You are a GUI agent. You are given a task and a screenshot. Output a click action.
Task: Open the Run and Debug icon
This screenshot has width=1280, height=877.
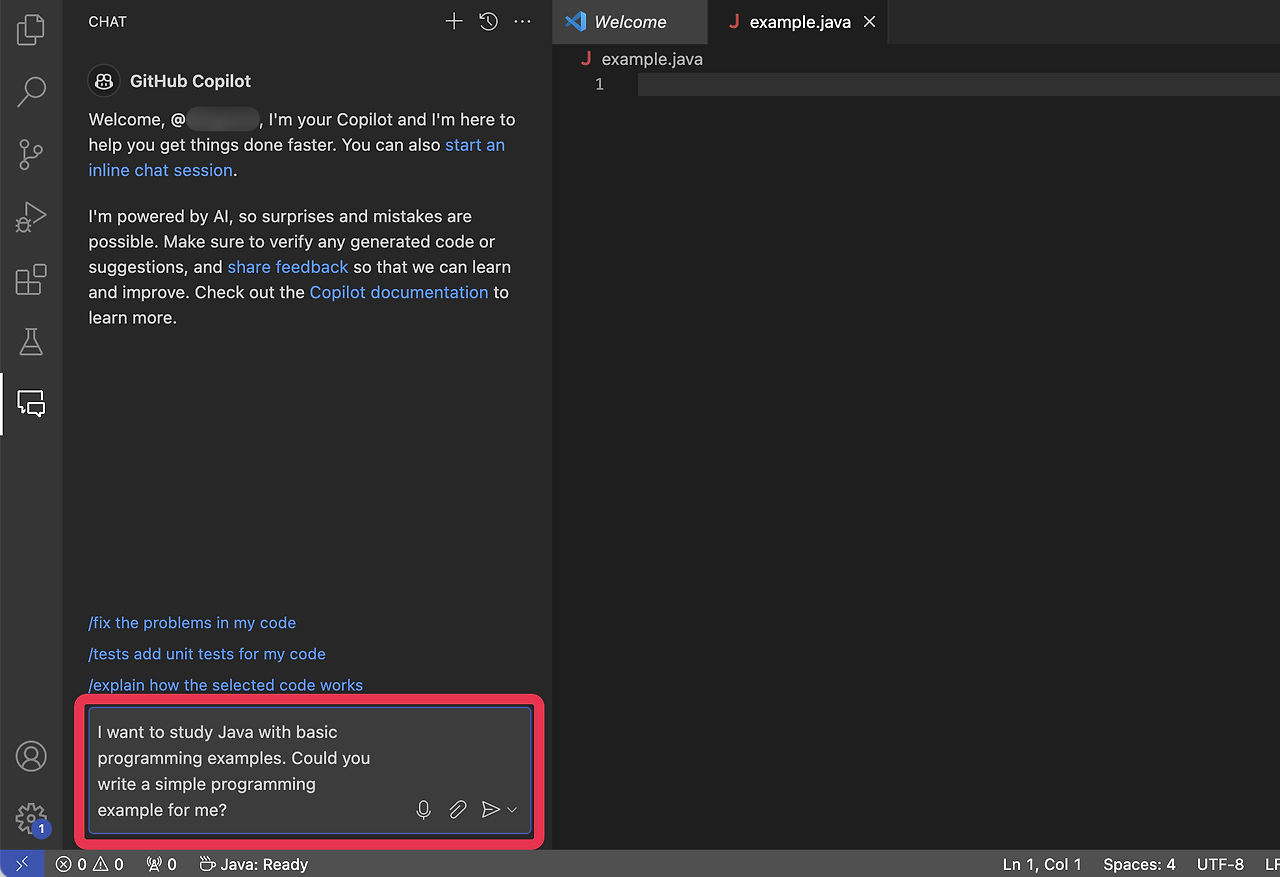click(31, 217)
